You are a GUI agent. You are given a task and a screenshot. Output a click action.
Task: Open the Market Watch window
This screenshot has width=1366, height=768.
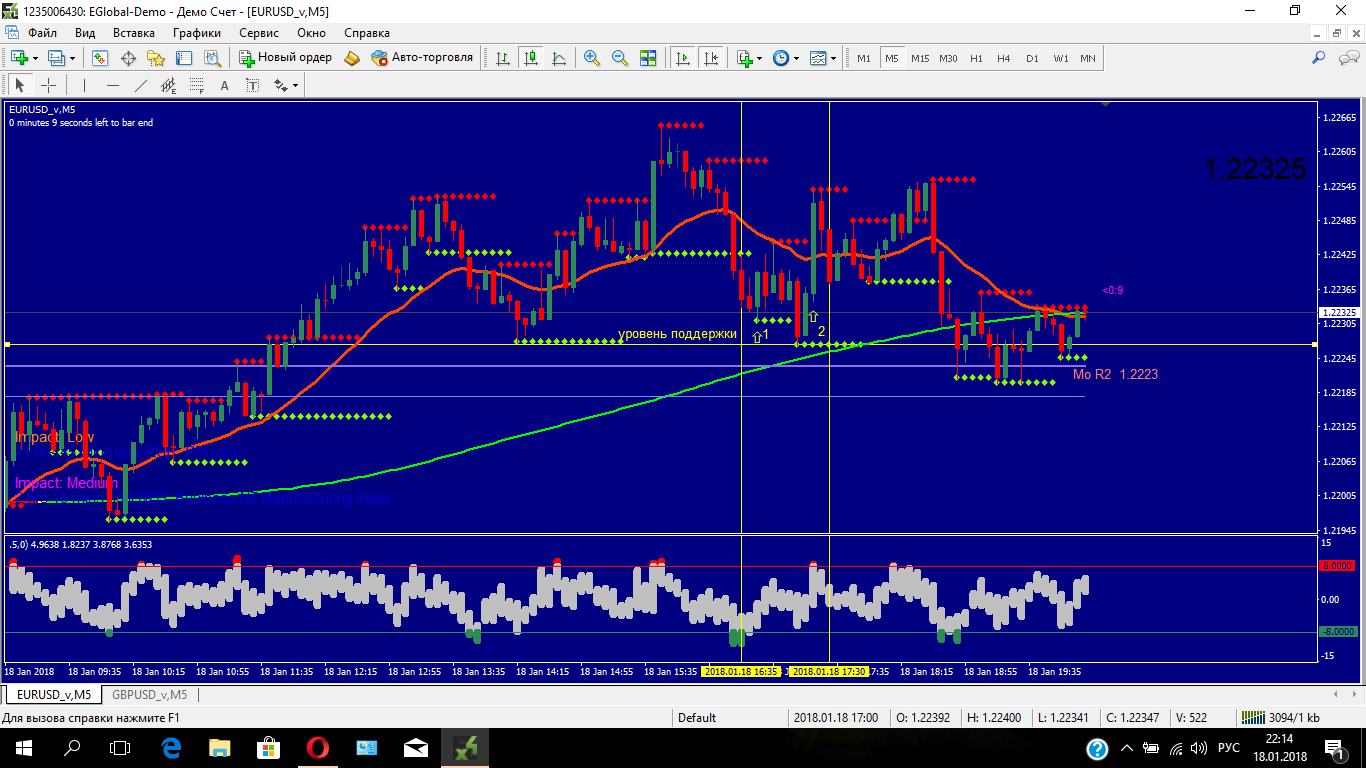point(100,58)
